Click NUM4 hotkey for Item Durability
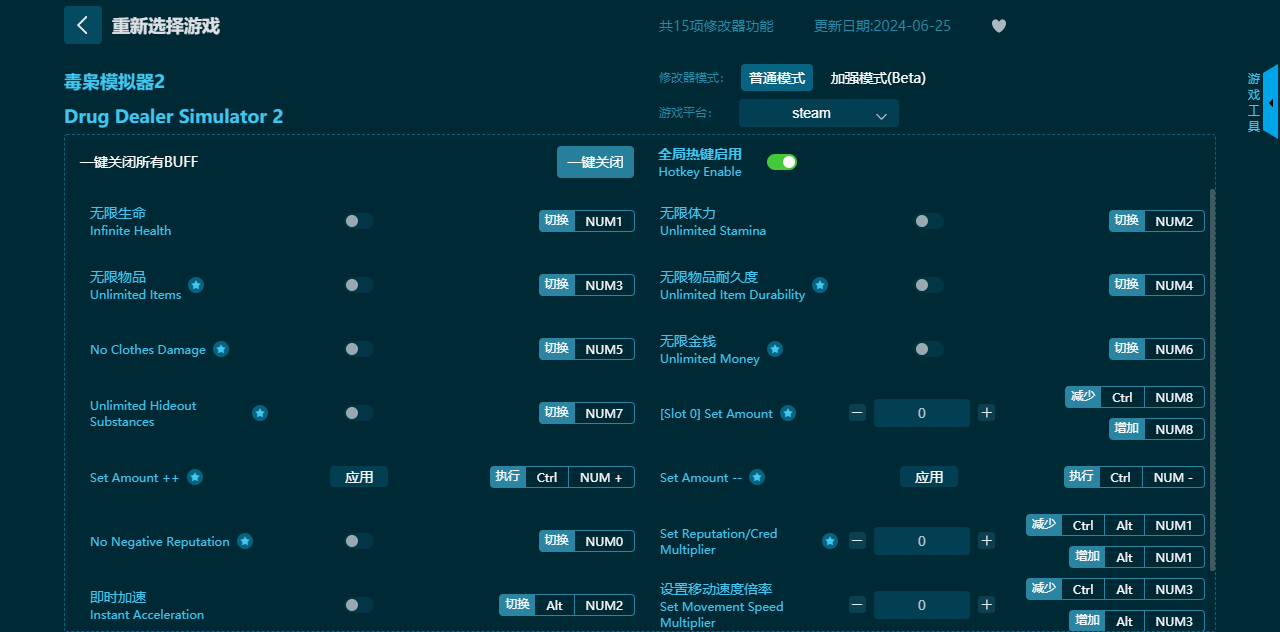 click(x=1157, y=285)
